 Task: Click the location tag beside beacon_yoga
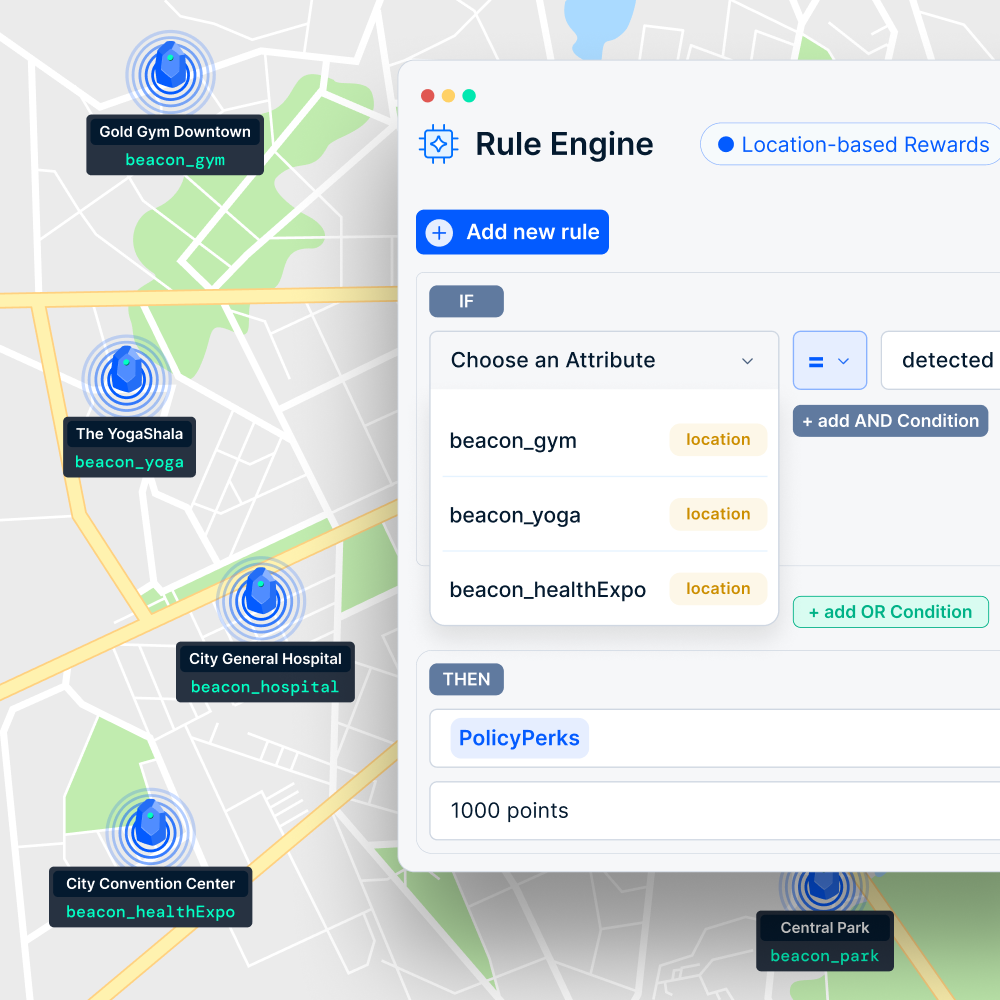coord(718,514)
